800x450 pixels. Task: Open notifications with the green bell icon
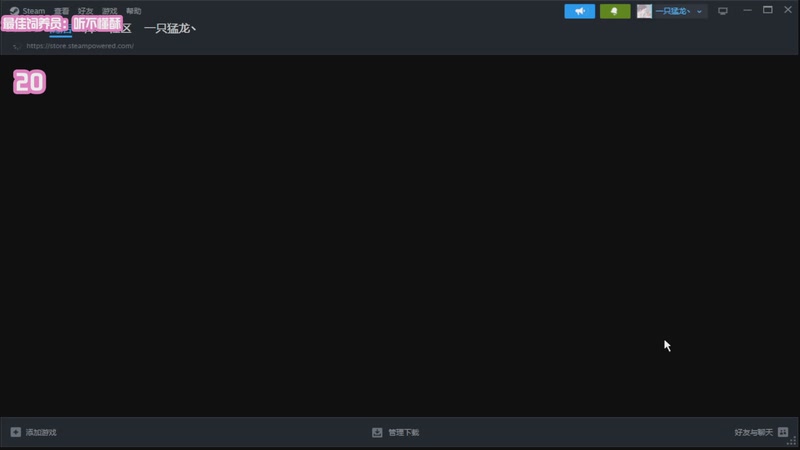pos(615,11)
